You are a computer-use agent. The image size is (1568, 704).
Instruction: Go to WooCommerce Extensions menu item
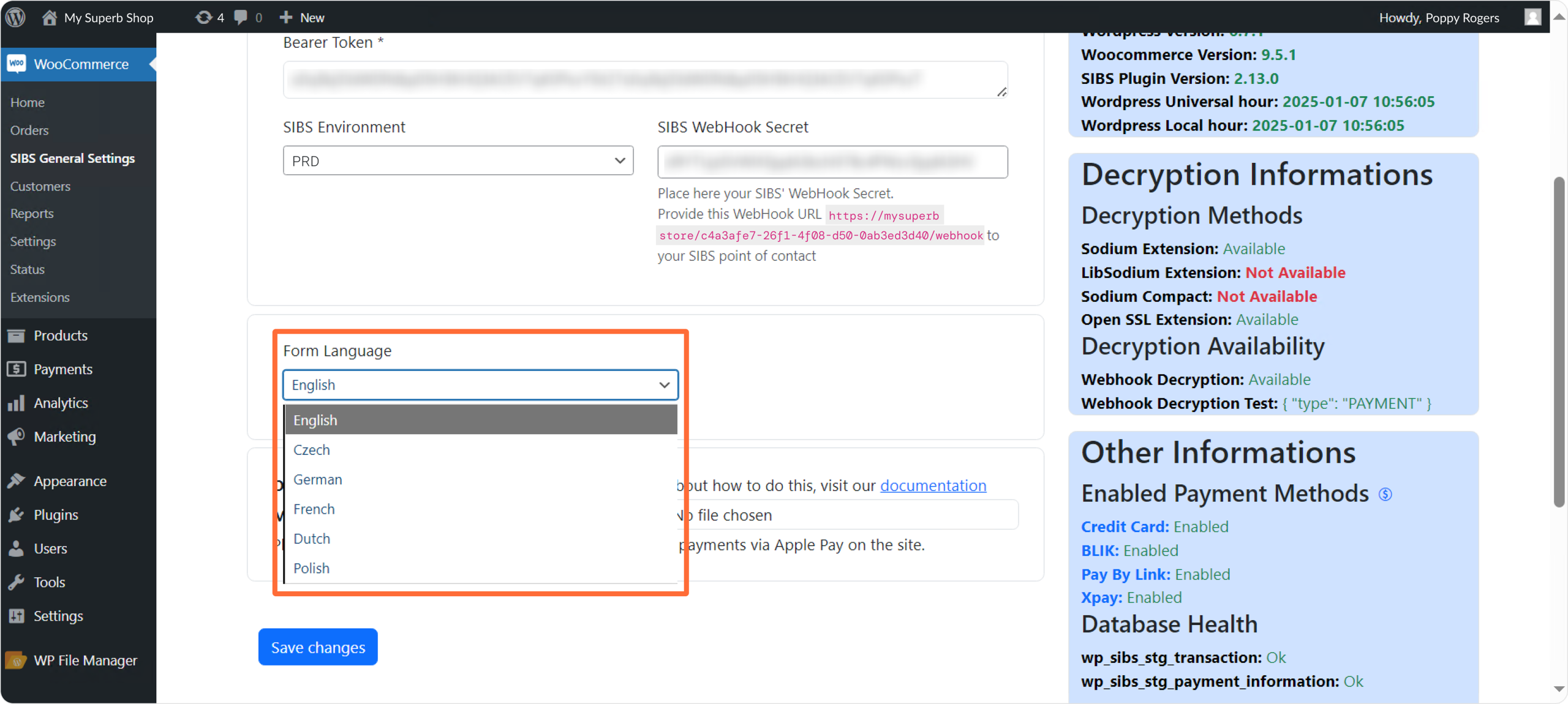point(40,298)
